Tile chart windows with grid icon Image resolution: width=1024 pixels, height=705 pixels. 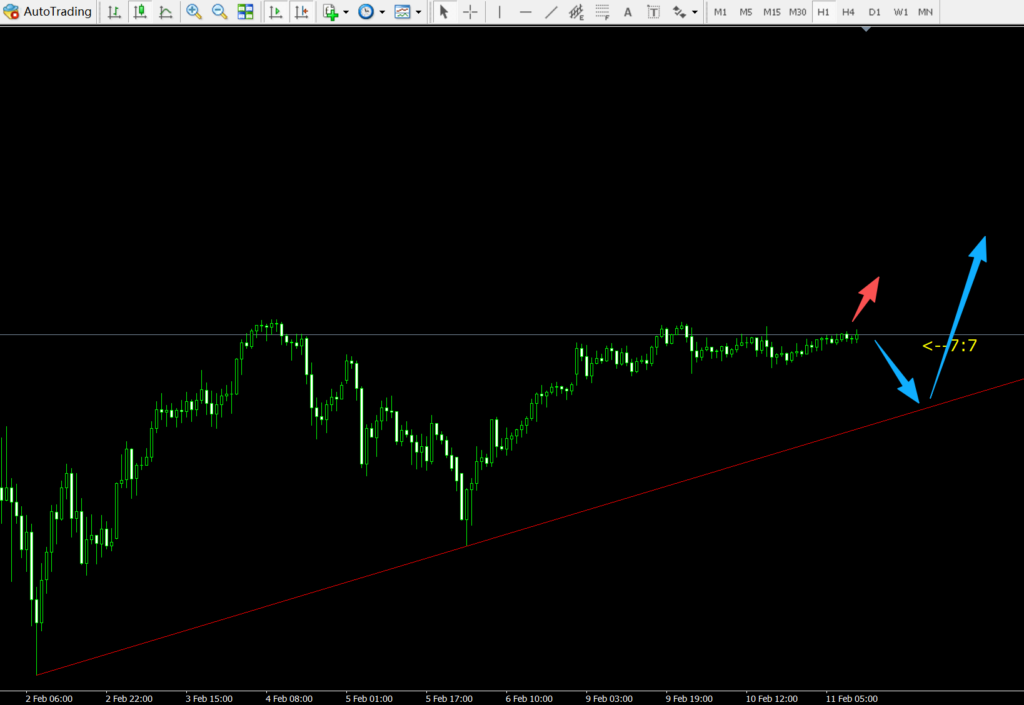click(245, 12)
